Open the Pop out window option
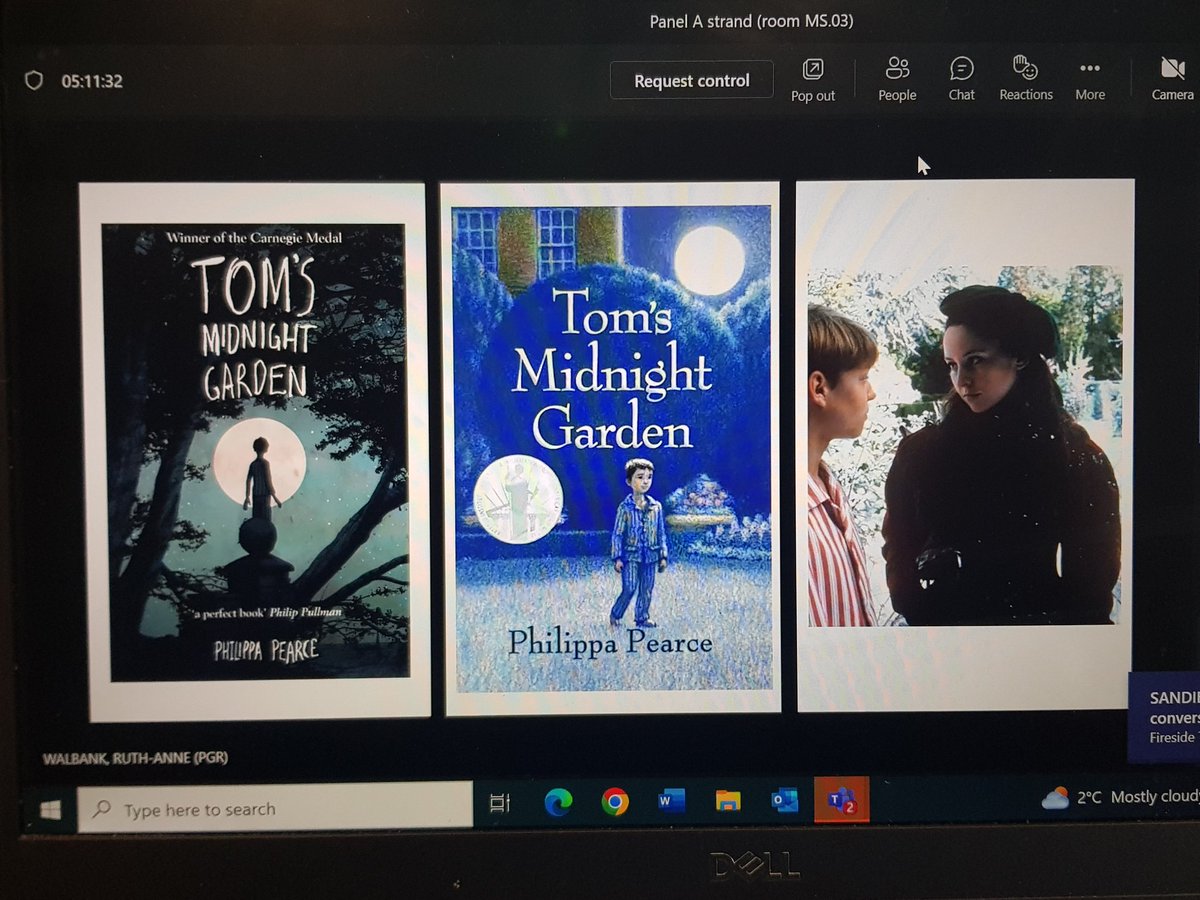Viewport: 1200px width, 900px height. (813, 80)
